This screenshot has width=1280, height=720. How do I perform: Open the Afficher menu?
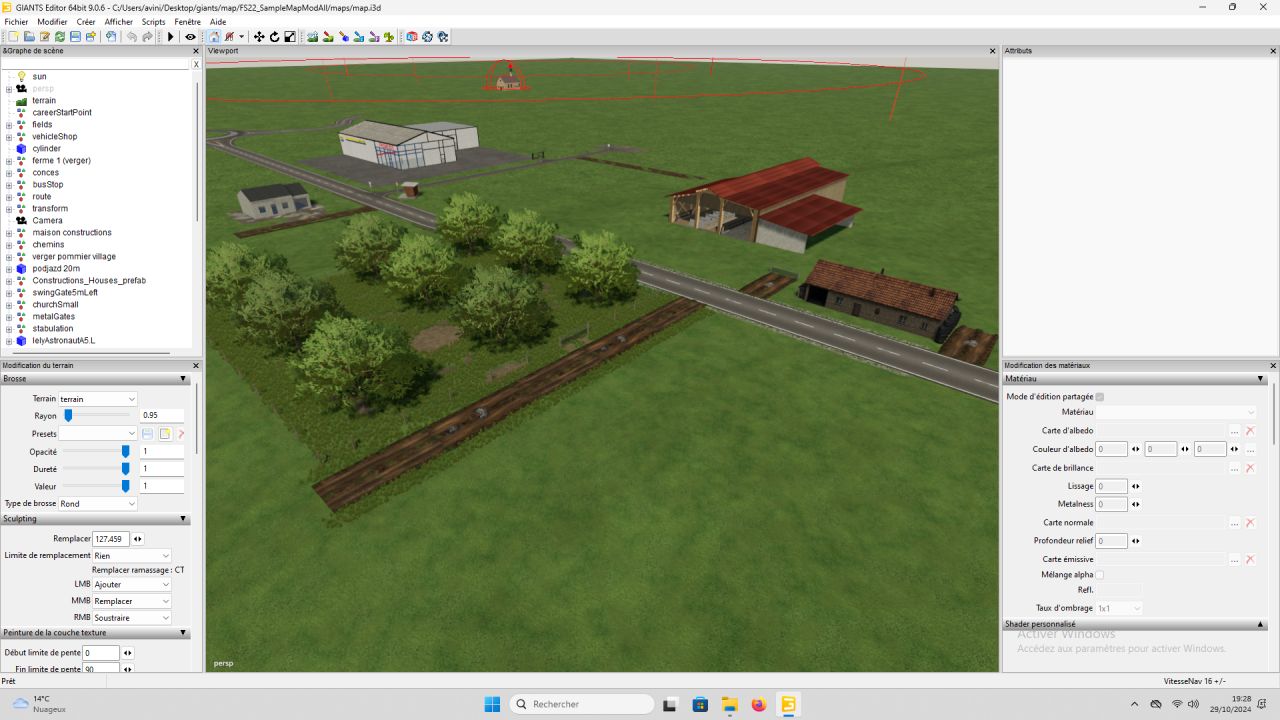119,21
